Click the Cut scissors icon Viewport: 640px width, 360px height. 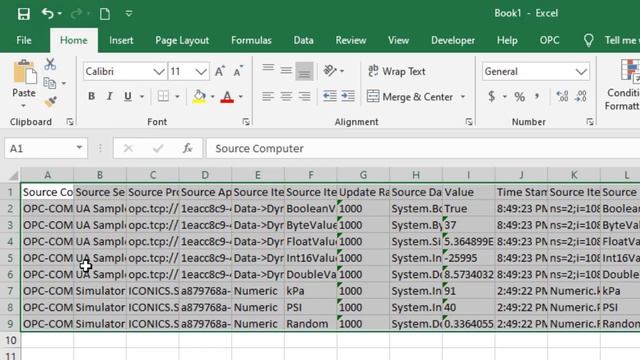click(50, 64)
